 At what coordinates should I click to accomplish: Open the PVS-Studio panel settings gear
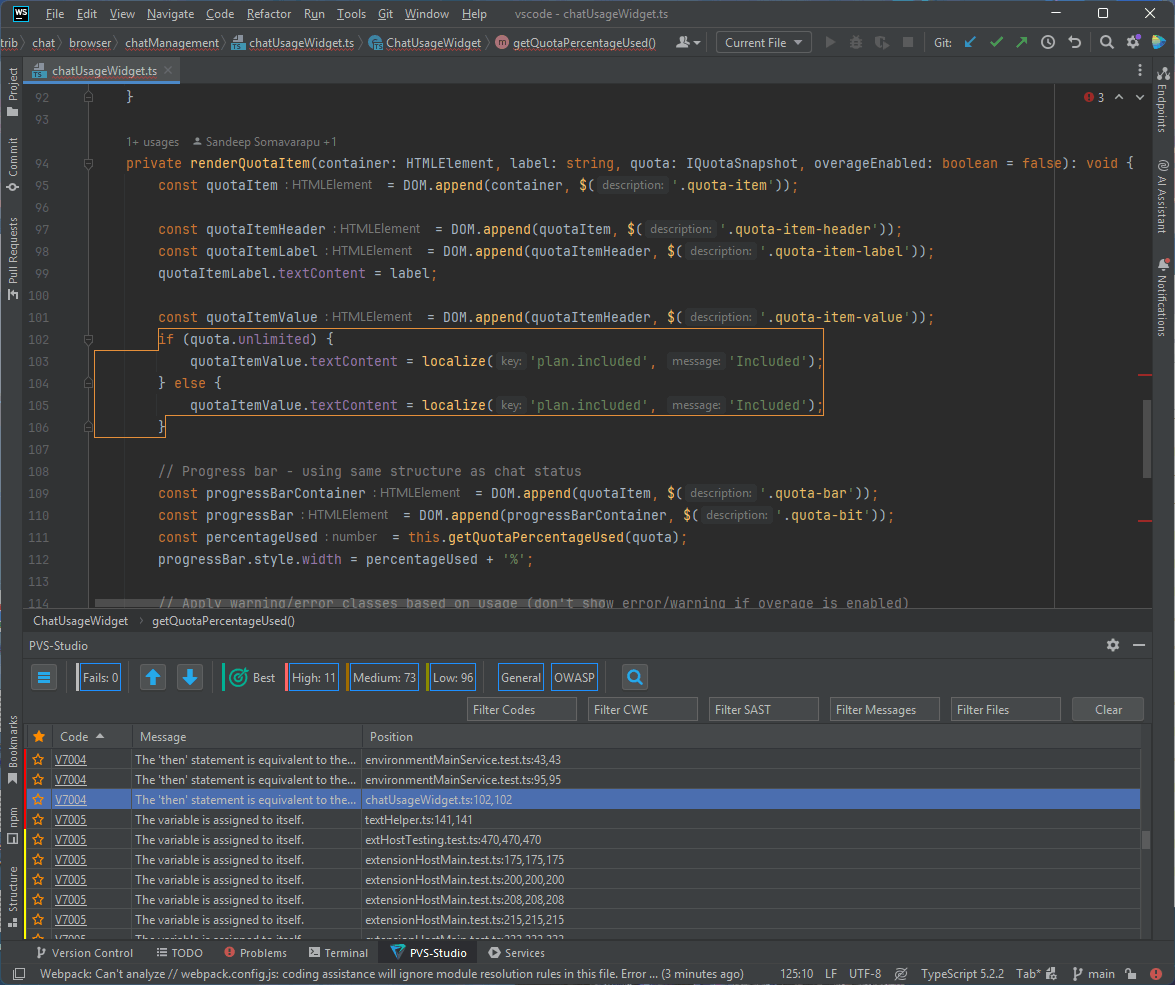pyautogui.click(x=1113, y=645)
